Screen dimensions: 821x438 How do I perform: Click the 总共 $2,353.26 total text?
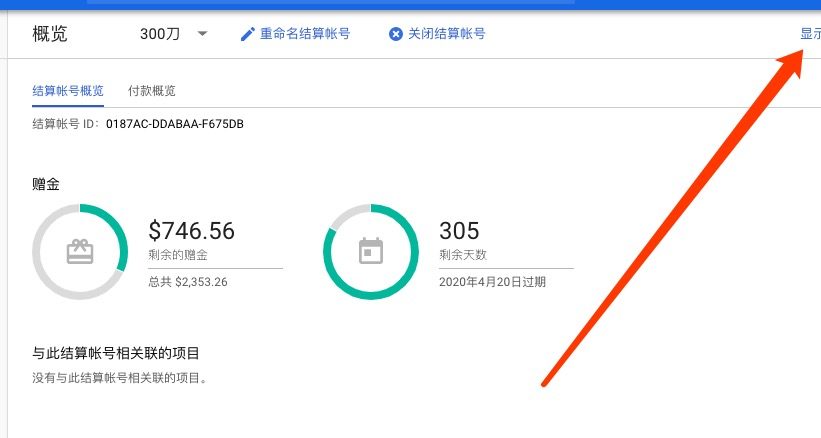(188, 282)
